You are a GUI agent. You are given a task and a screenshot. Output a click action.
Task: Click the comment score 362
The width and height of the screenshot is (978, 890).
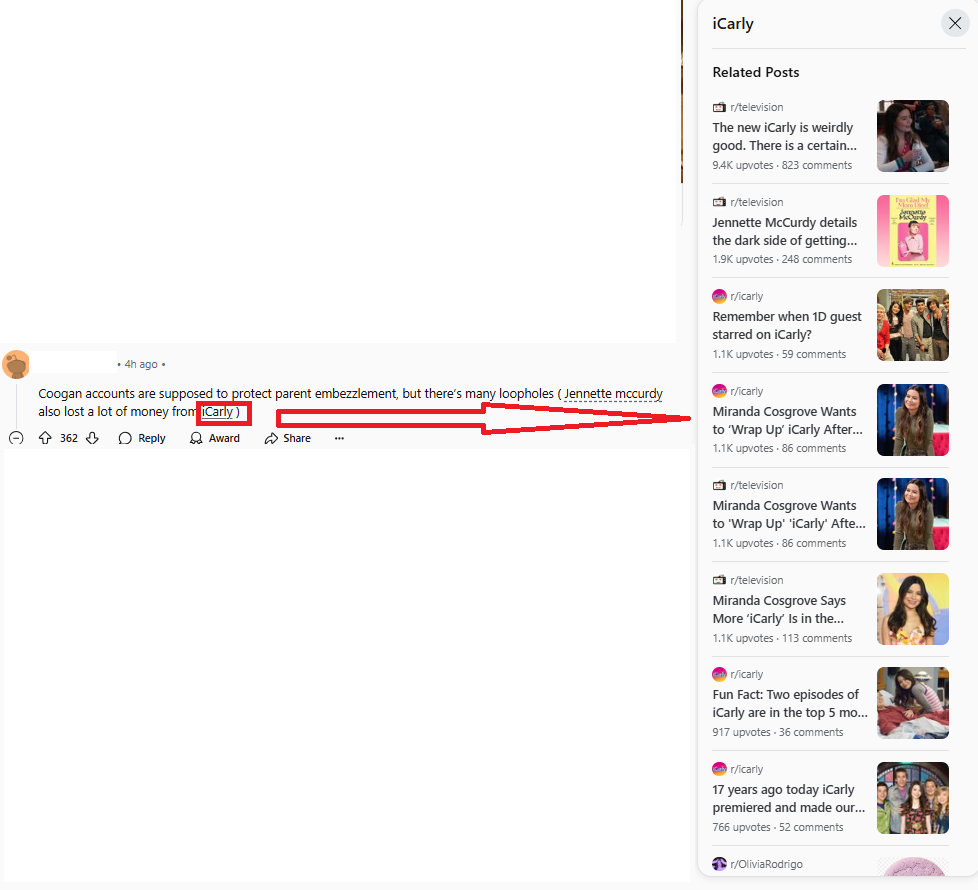click(x=69, y=438)
